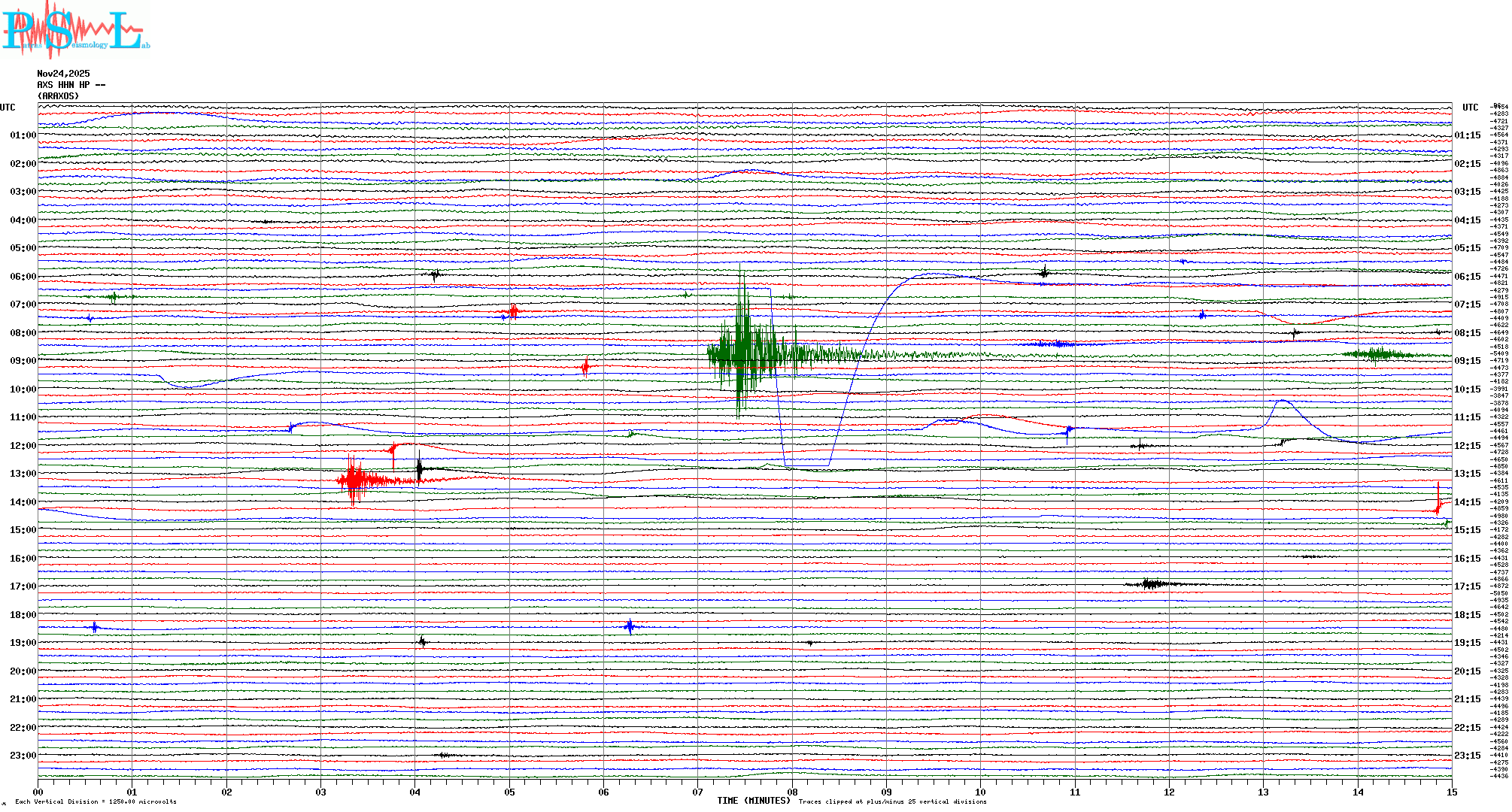Click the red seismic event near 13:00

(354, 480)
